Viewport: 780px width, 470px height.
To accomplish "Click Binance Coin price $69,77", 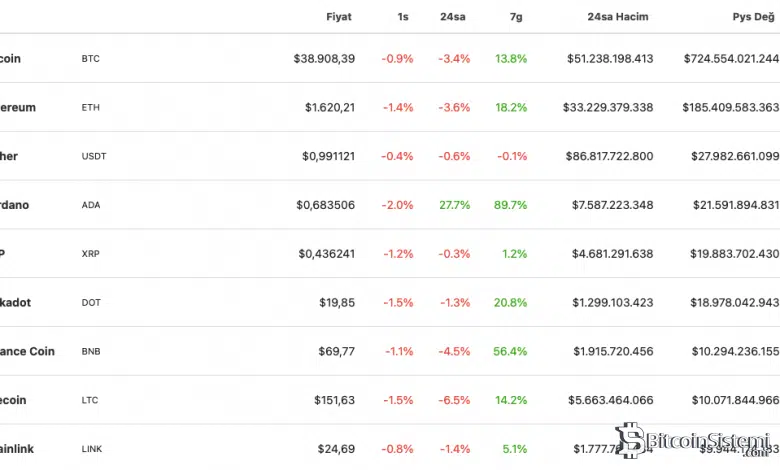I will [335, 352].
